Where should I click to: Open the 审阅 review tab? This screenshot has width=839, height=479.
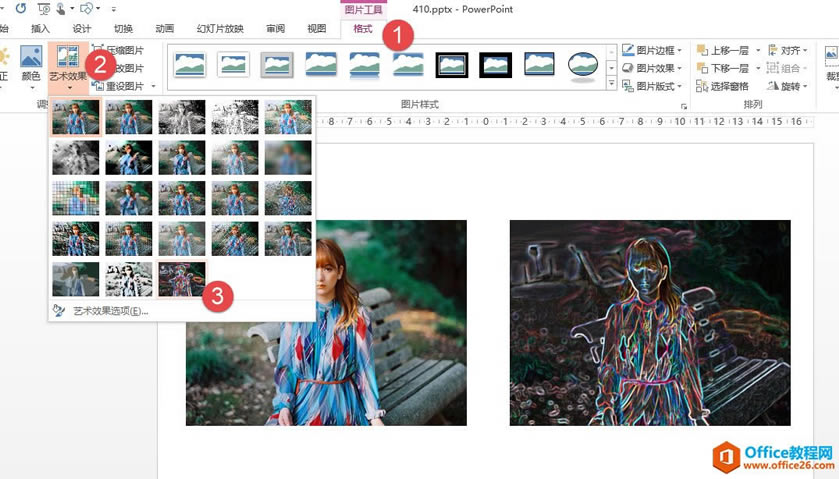274,29
